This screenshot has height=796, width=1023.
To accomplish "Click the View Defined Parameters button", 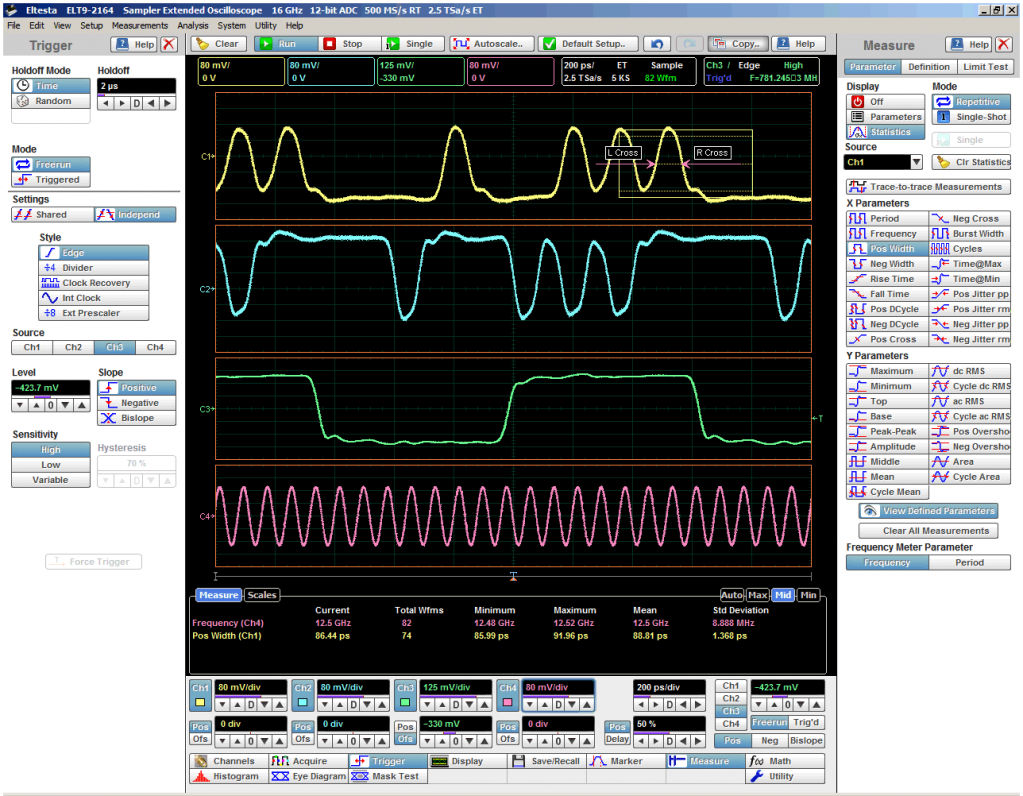I will [x=927, y=511].
